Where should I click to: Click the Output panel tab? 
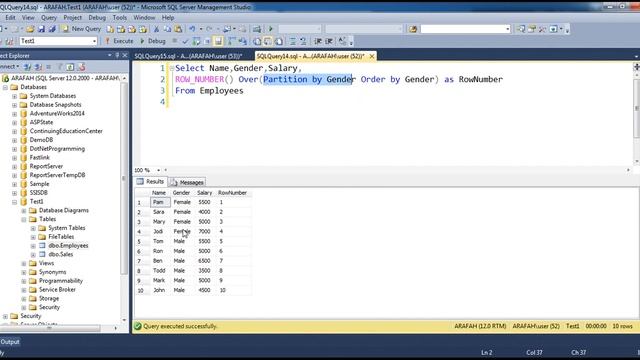click(x=10, y=342)
